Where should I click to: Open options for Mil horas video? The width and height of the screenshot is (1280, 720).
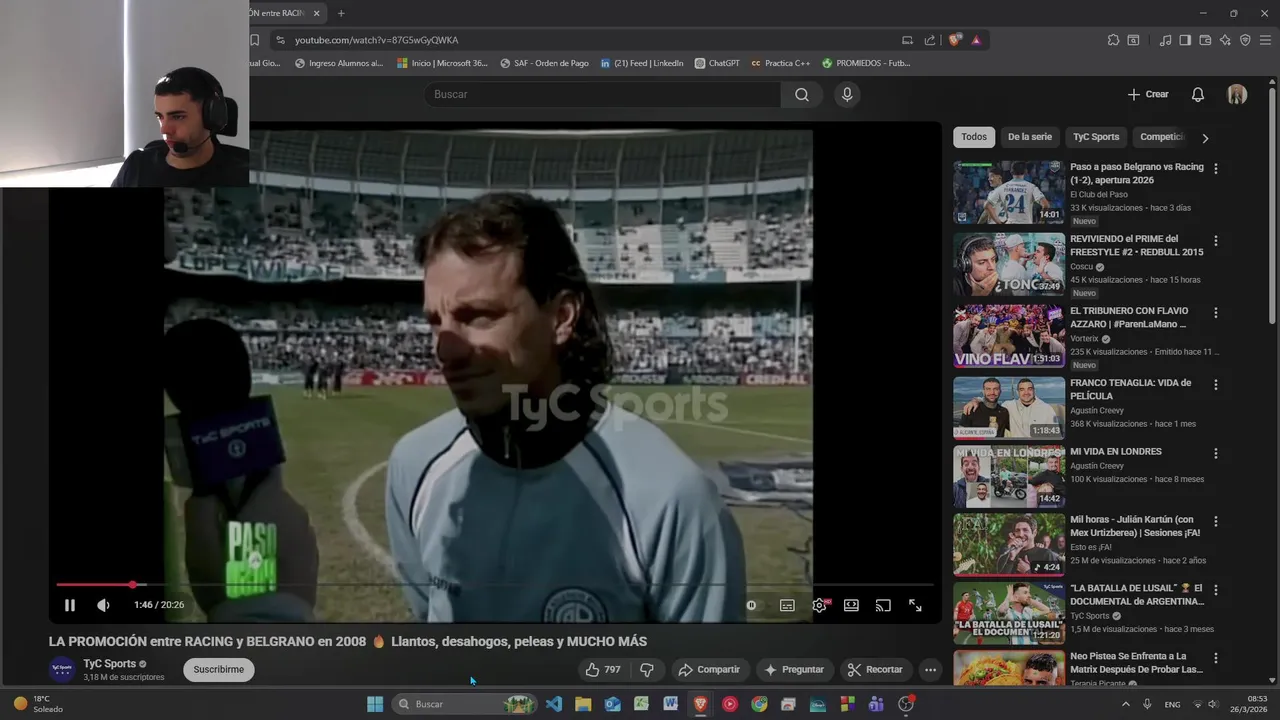pyautogui.click(x=1216, y=522)
